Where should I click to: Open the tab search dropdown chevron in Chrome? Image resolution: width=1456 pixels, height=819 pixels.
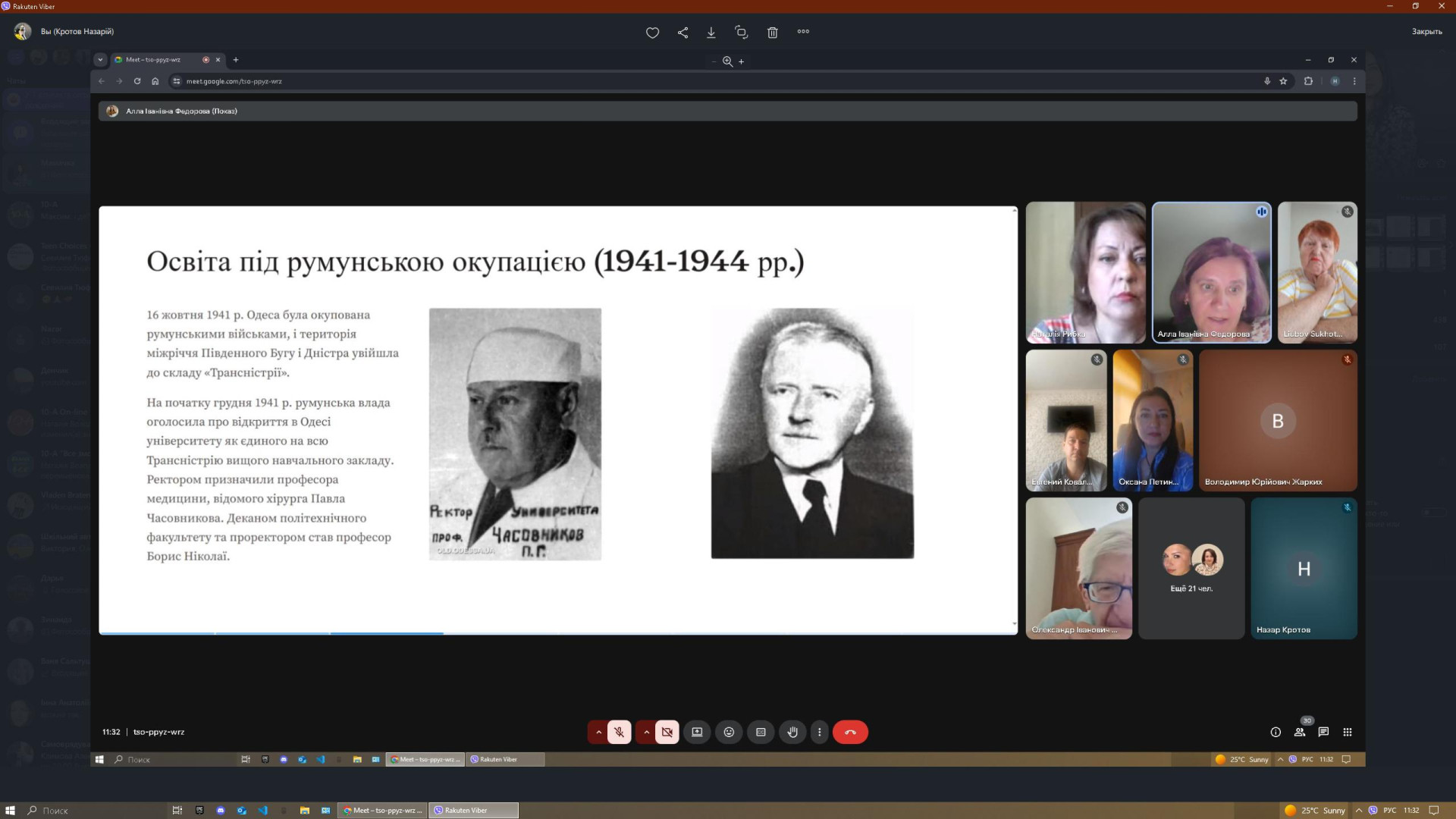100,60
